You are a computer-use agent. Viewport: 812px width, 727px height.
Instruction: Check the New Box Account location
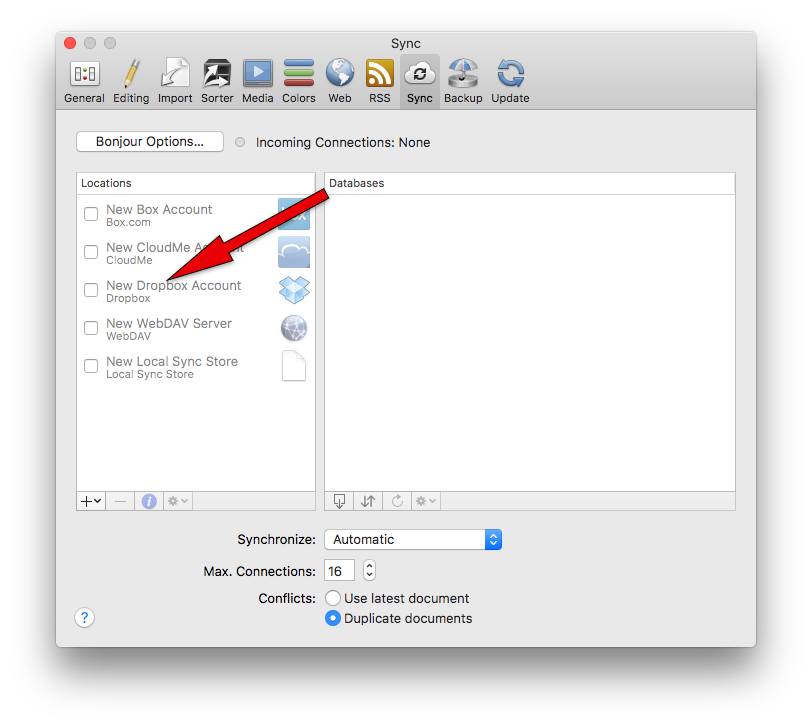coord(91,214)
